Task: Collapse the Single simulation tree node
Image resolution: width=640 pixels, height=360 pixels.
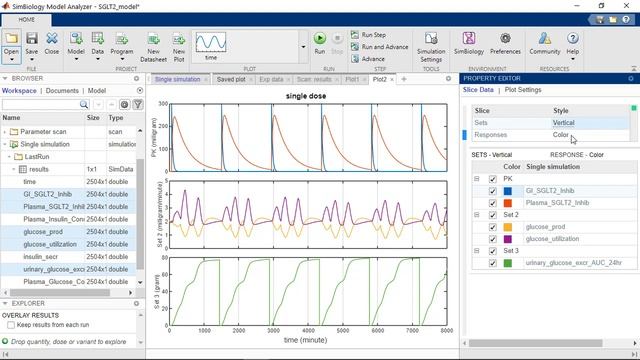Action: [4, 144]
